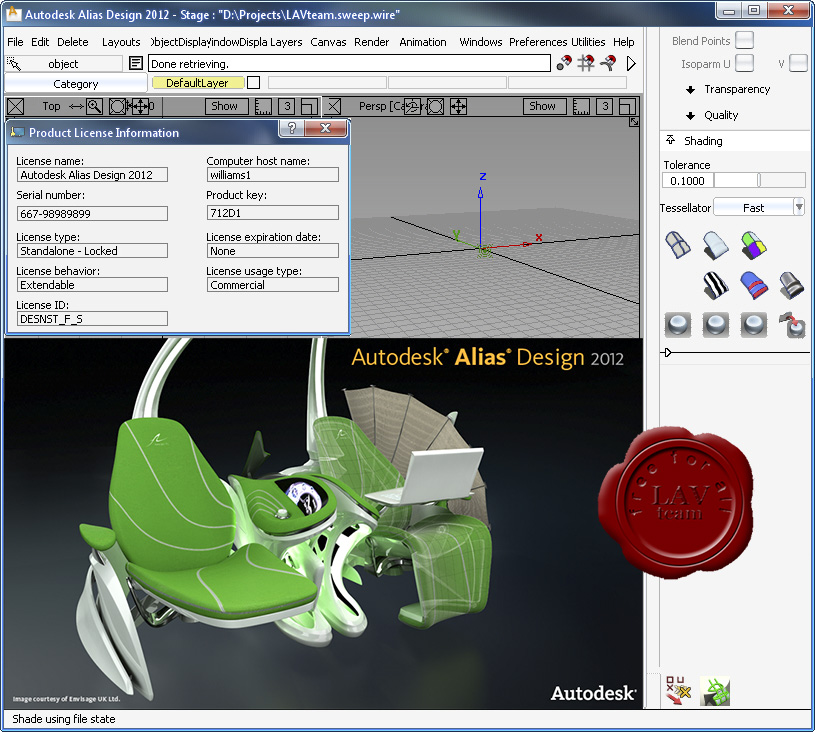Click look-at icon in Top view bar
Image resolution: width=815 pixels, height=732 pixels.
117,107
